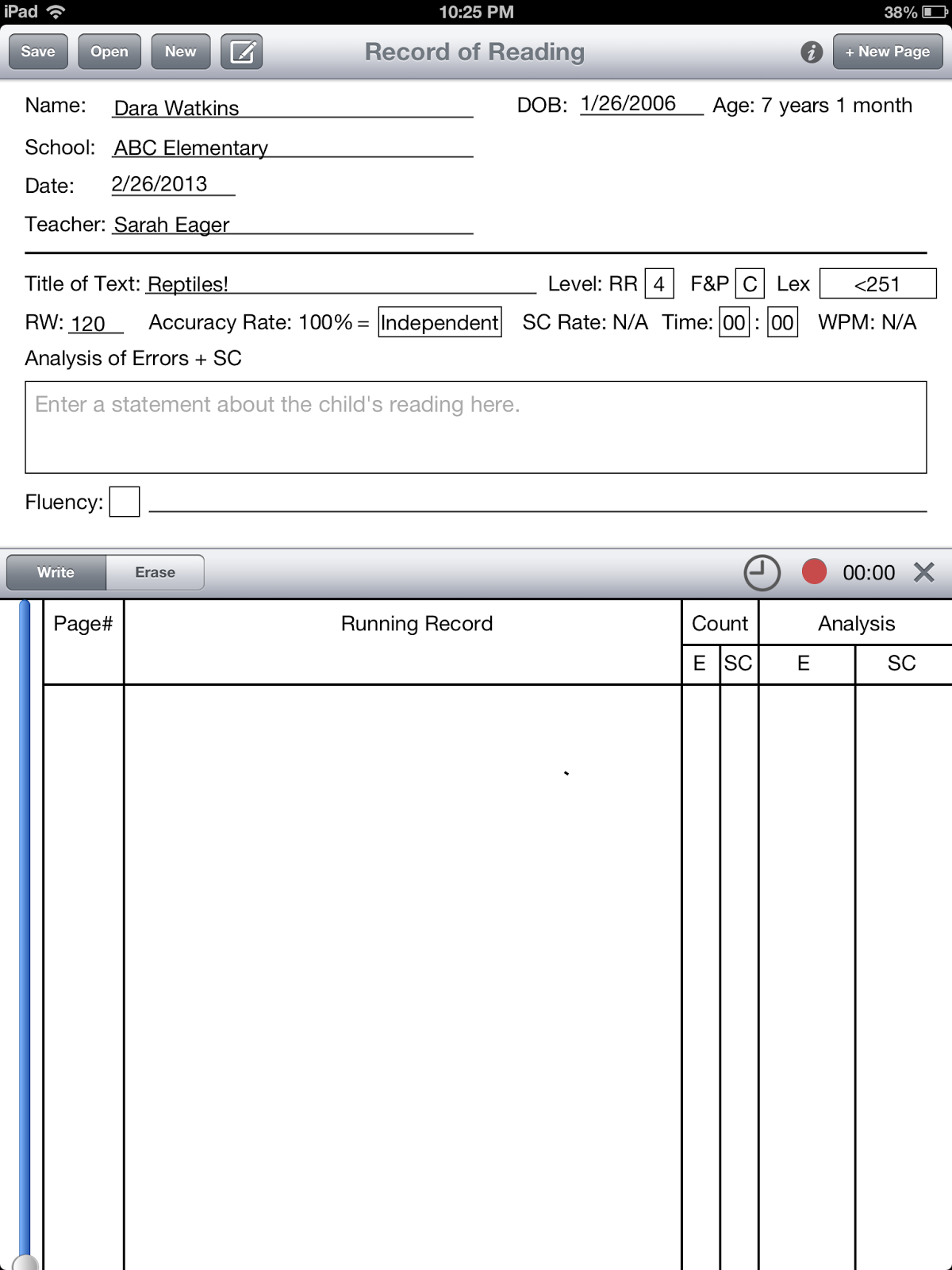Screen dimensions: 952x1270
Task: Tap the 00:00 timer readout
Action: click(x=869, y=572)
